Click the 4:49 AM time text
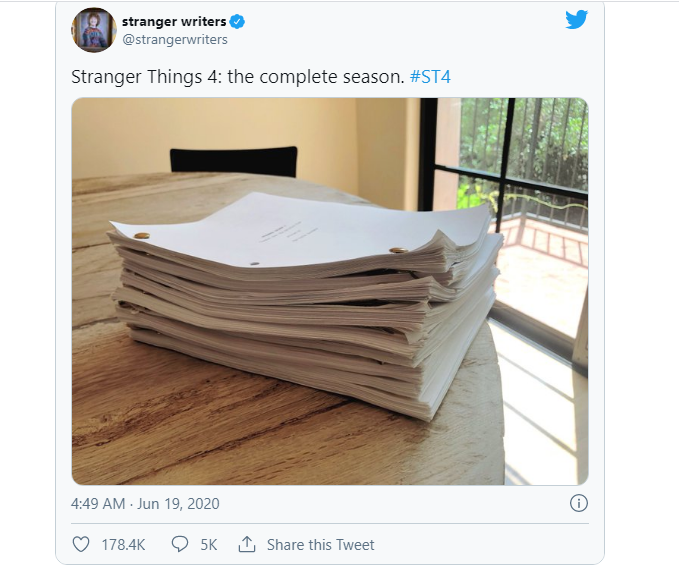 (x=98, y=504)
